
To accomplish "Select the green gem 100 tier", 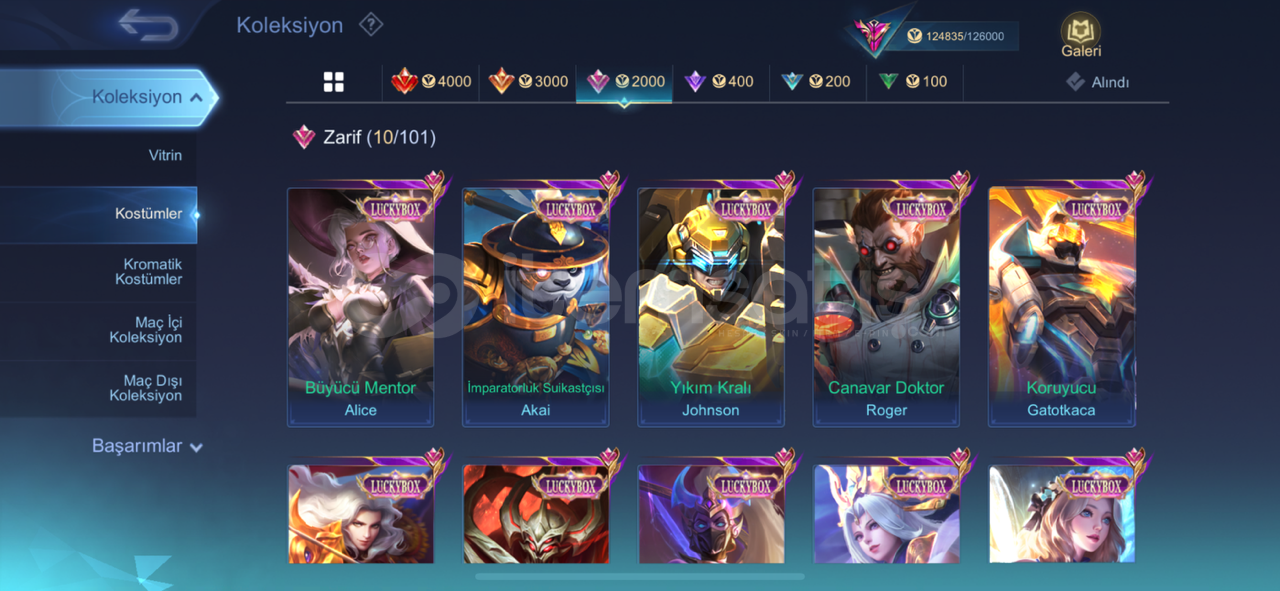I will [913, 82].
